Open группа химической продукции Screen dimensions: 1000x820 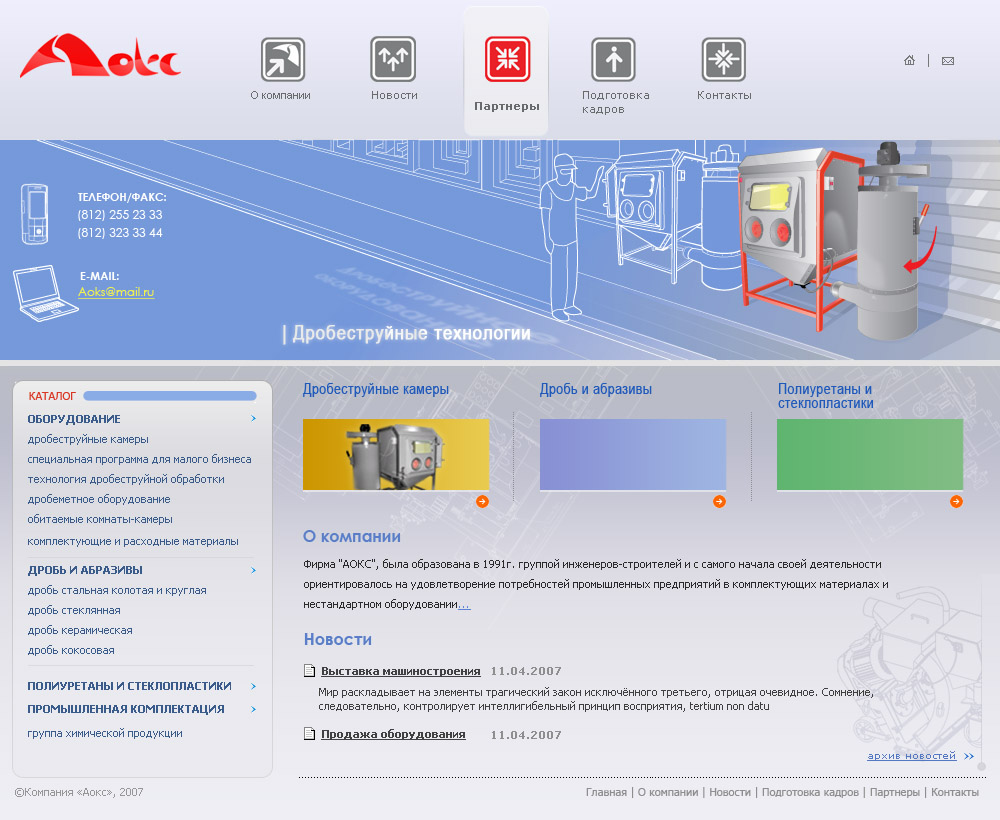(x=105, y=733)
